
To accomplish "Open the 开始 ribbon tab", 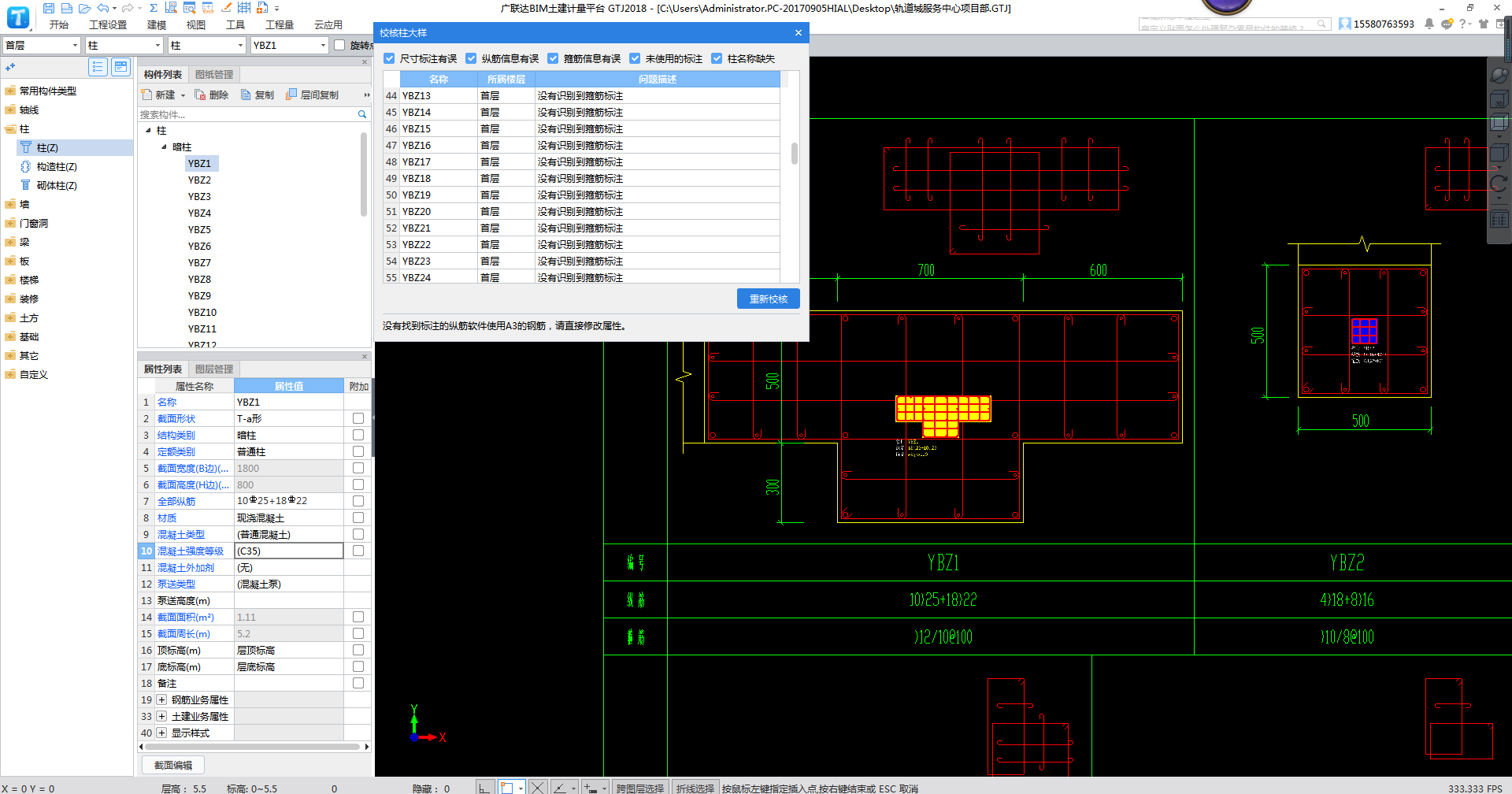I will pyautogui.click(x=59, y=24).
